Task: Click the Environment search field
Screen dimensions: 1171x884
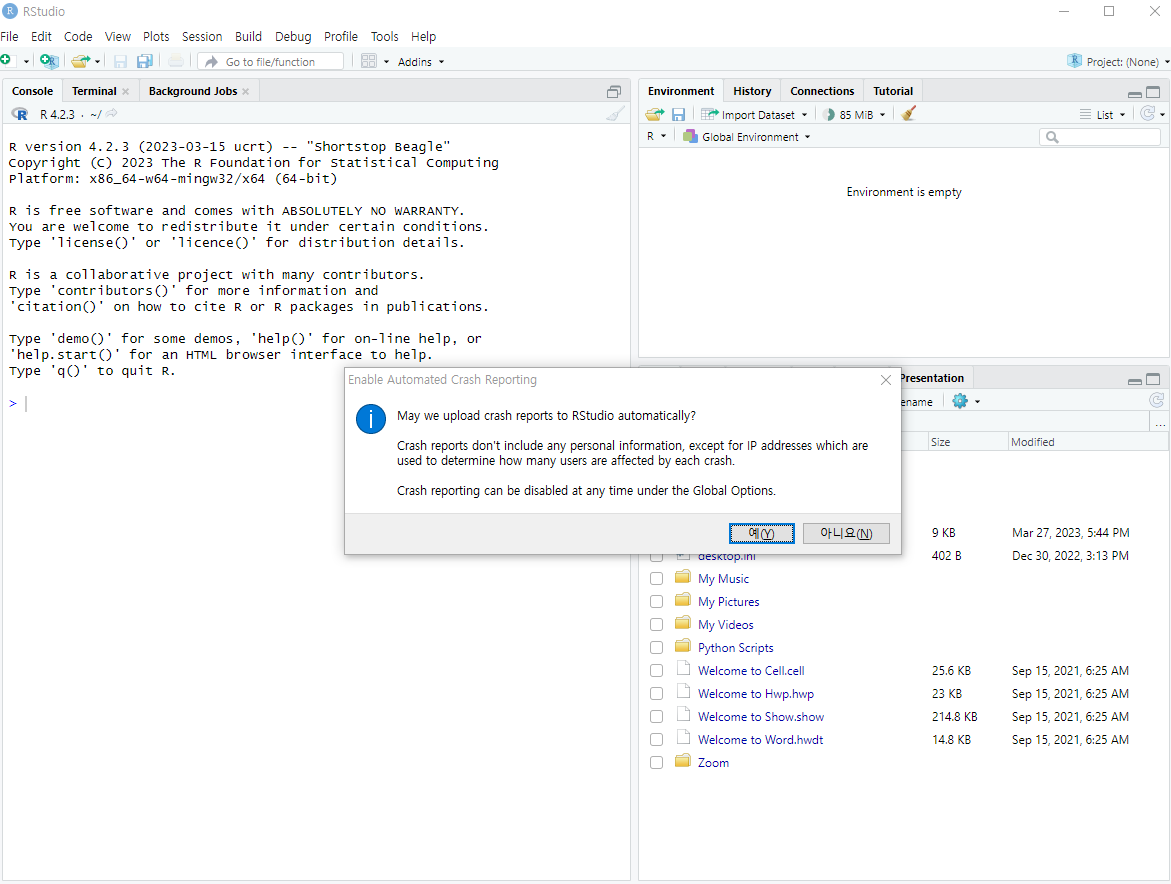Action: click(1099, 137)
